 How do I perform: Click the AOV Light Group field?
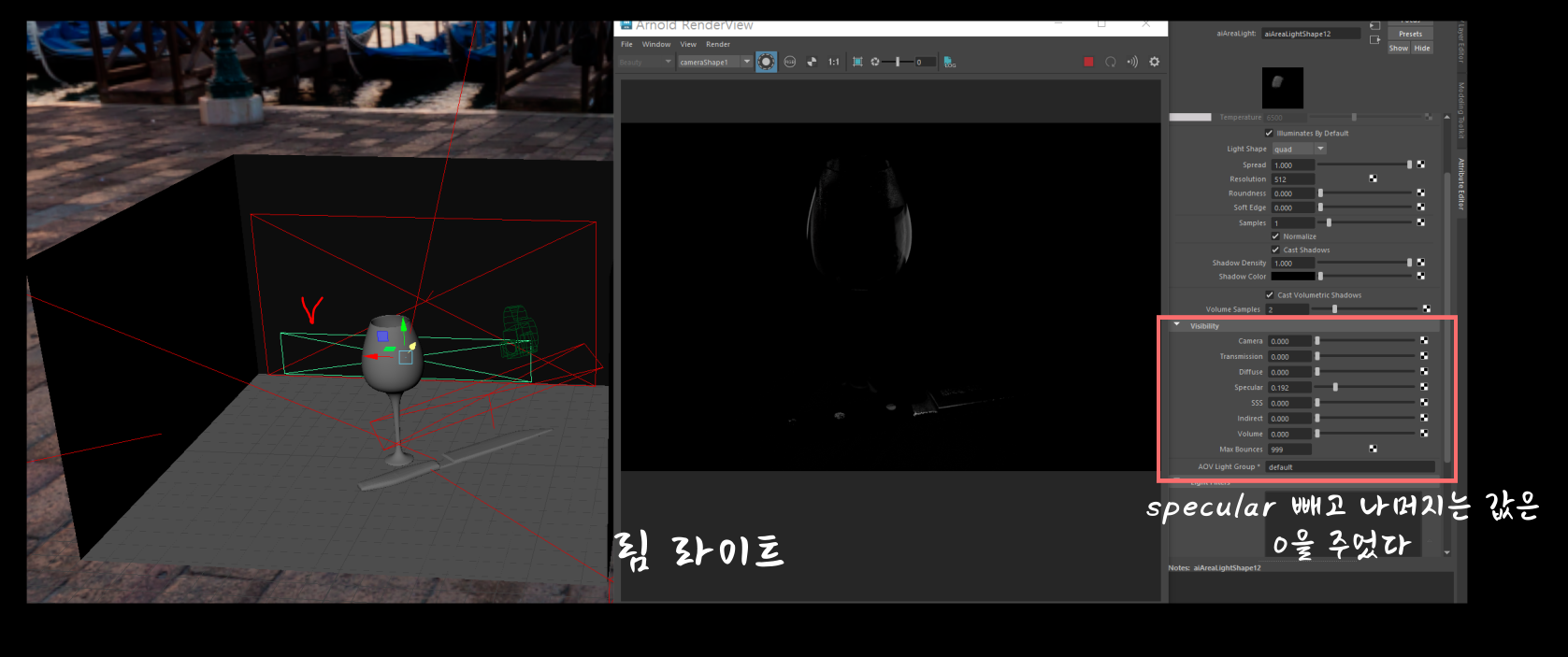coord(1351,466)
